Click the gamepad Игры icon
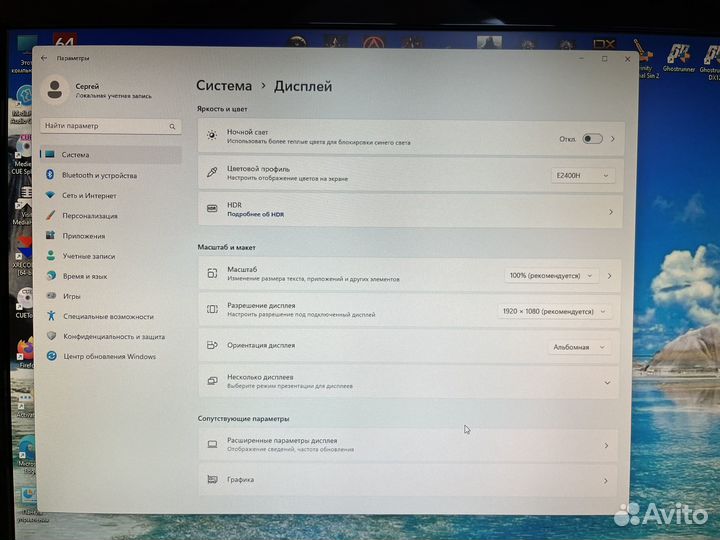Viewport: 720px width, 540px height. [51, 296]
